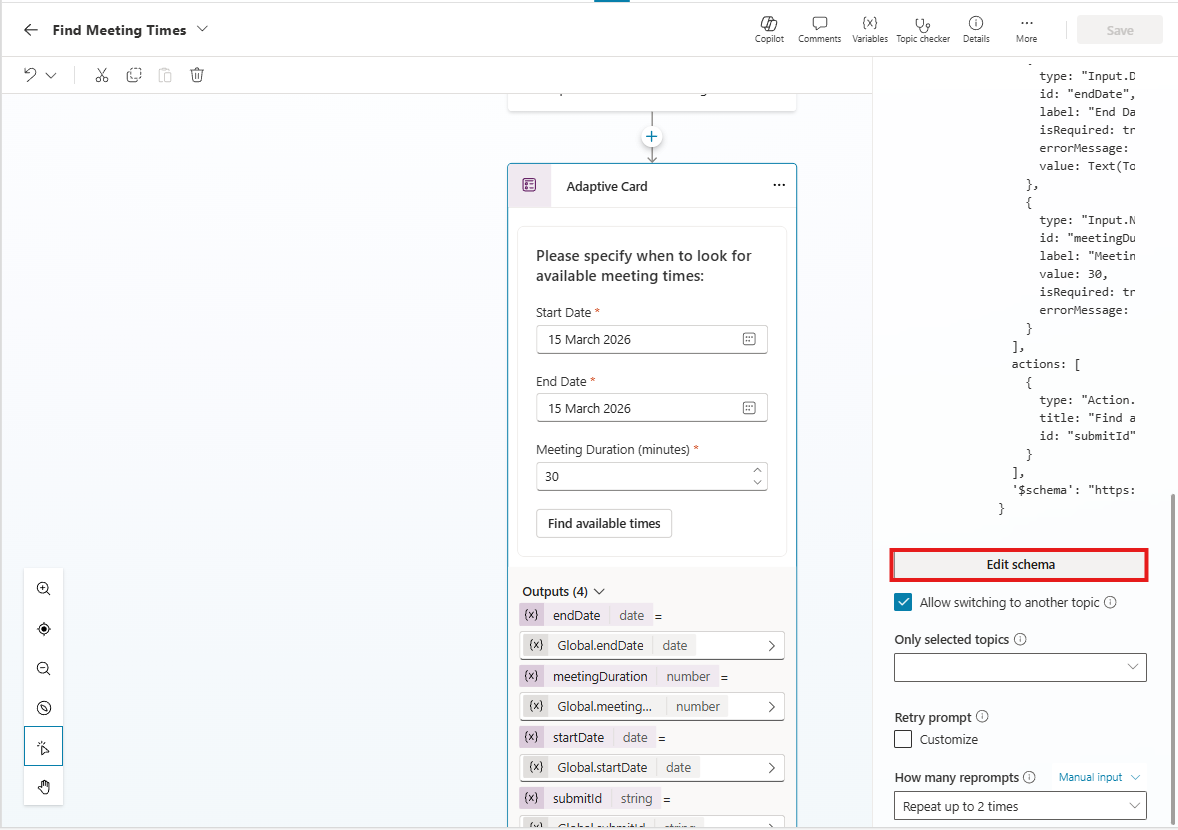Open the Repeat up to 2 times dropdown
Screen dimensions: 1178x830
(x=1019, y=806)
